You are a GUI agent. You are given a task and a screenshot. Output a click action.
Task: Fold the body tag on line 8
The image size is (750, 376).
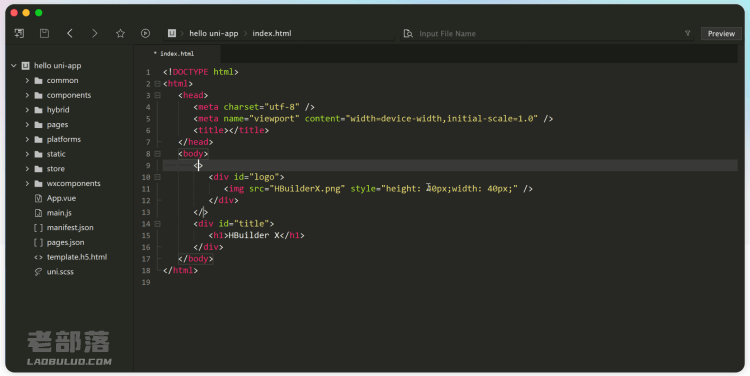(x=157, y=154)
